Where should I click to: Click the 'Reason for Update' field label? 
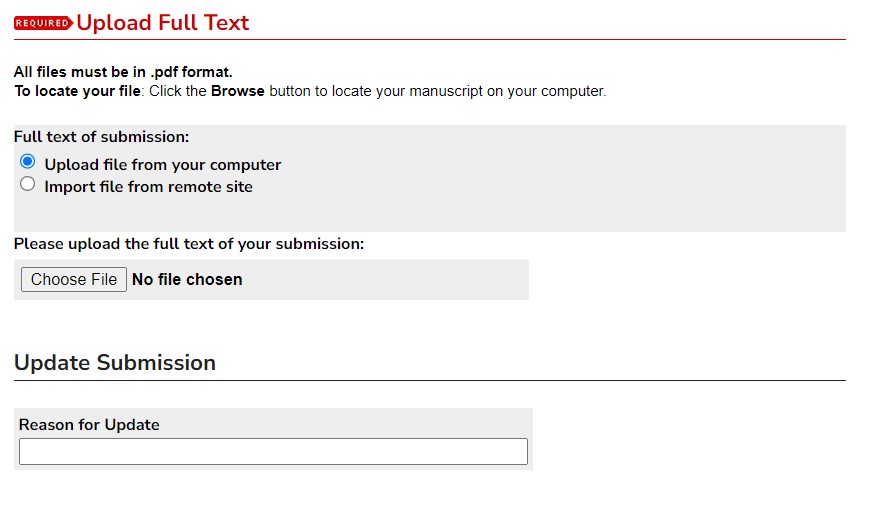[89, 425]
